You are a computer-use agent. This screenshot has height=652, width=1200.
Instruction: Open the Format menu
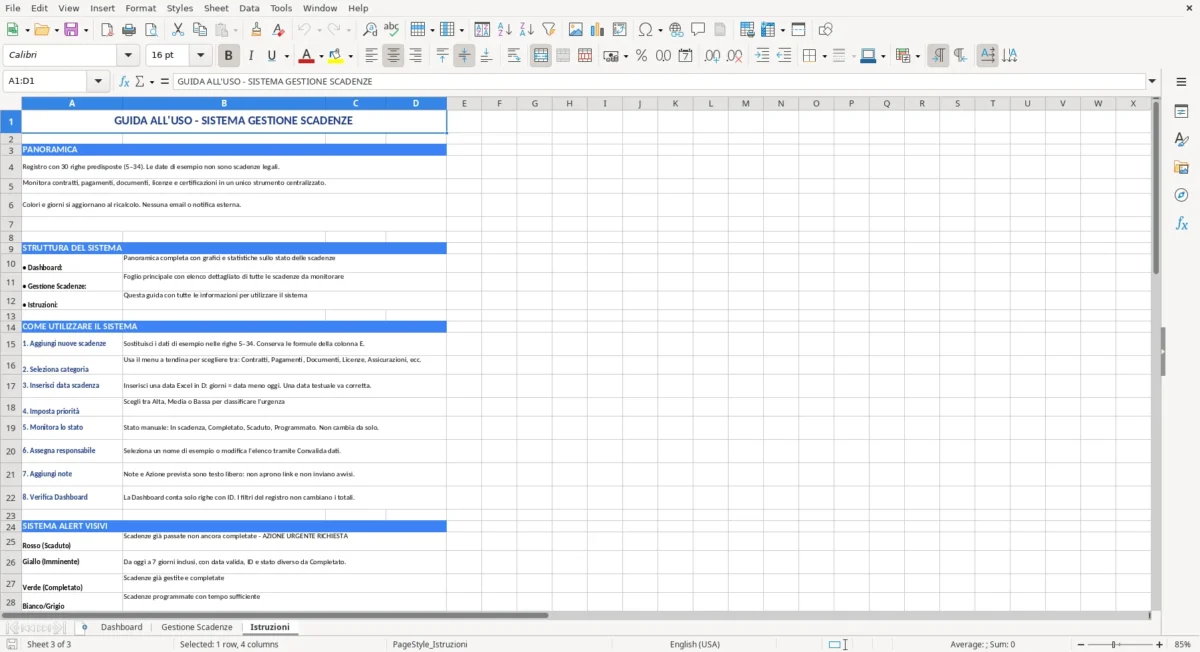click(x=140, y=8)
